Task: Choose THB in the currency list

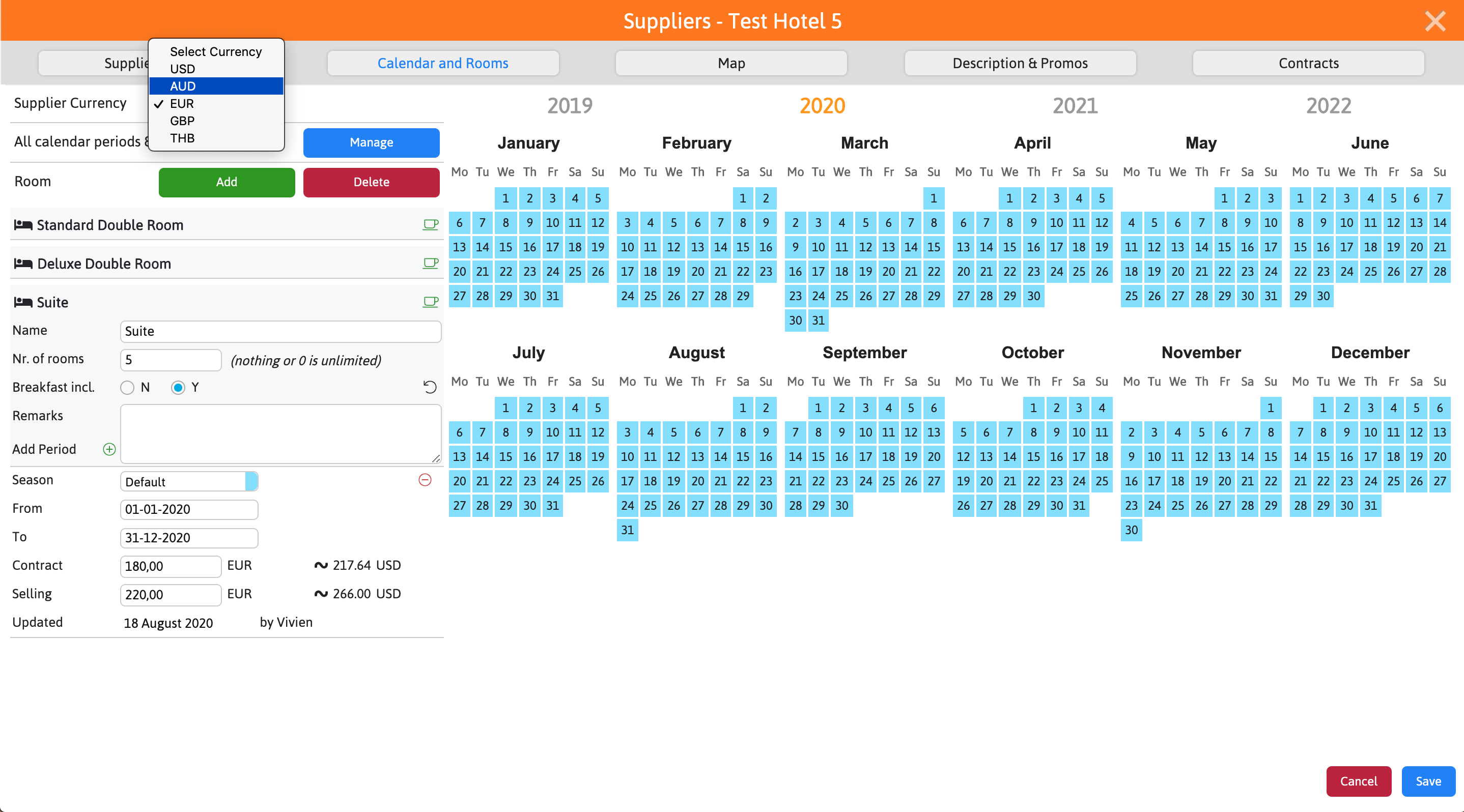Action: click(x=216, y=138)
